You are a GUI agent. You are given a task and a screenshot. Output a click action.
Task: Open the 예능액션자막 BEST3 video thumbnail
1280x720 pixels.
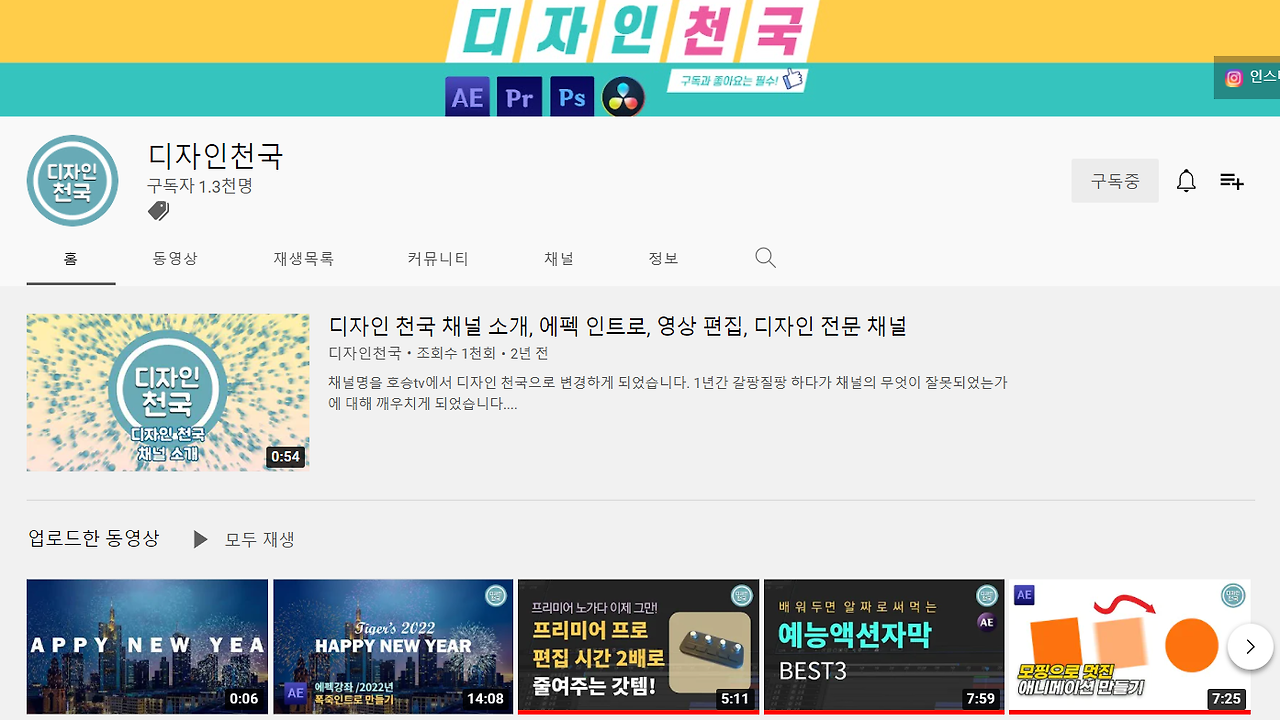coord(884,646)
